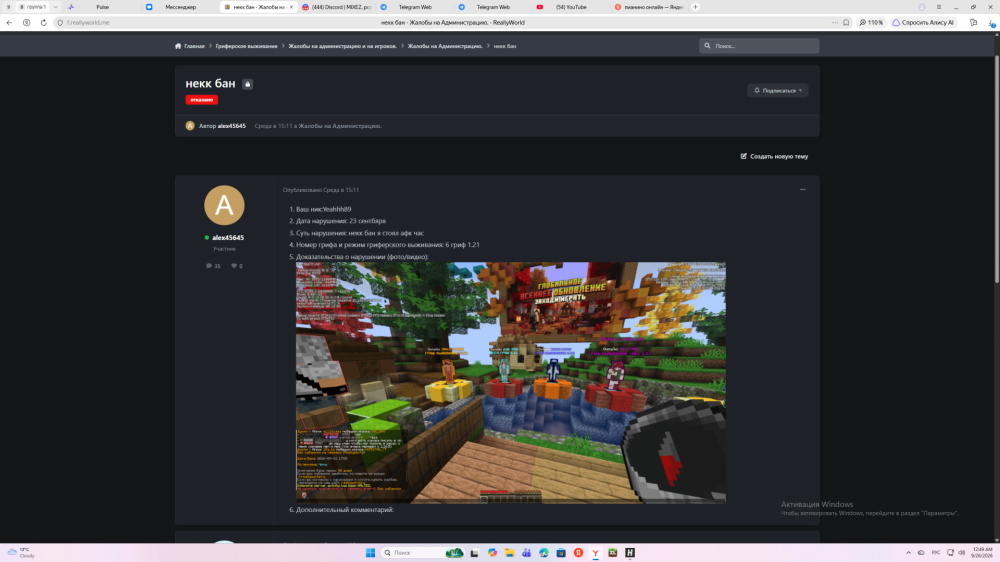Open alex45645 profile name under avatar
Viewport: 1000px width, 562px height.
click(x=228, y=237)
